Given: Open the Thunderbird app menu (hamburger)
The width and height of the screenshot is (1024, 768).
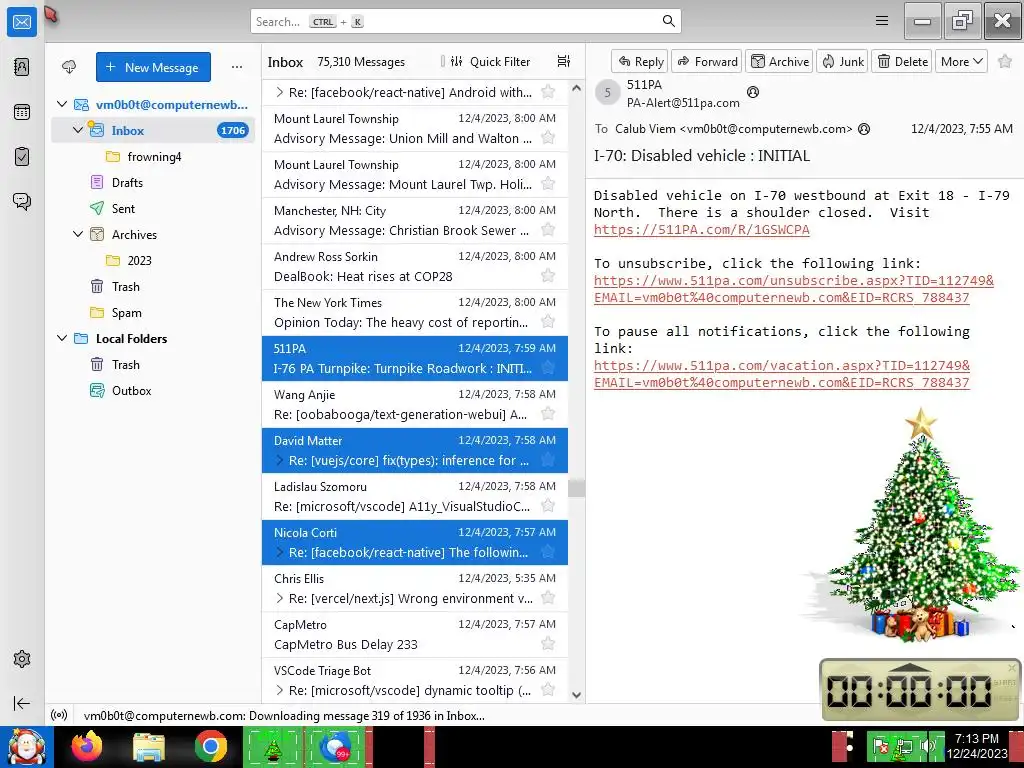Looking at the screenshot, I should pos(882,21).
